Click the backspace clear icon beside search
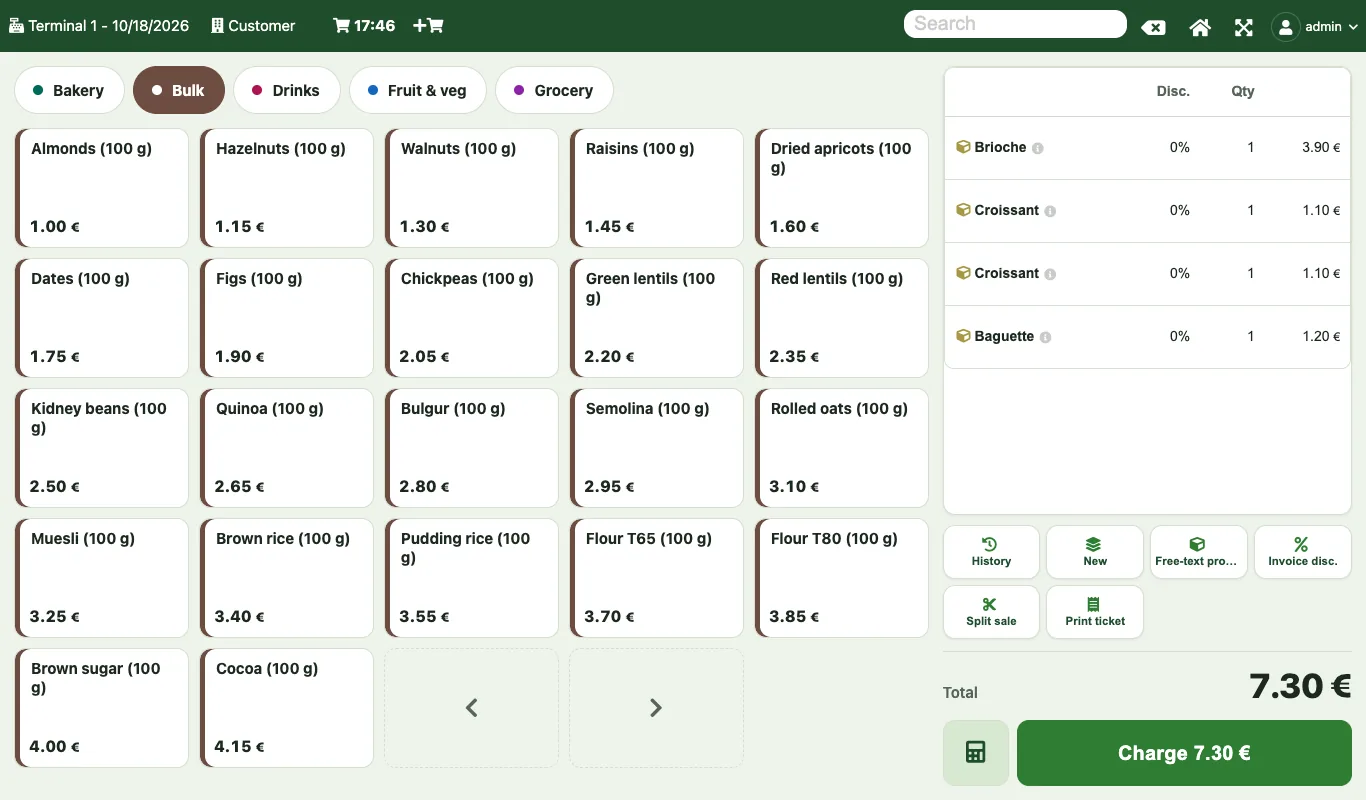Image resolution: width=1366 pixels, height=800 pixels. coord(1153,27)
